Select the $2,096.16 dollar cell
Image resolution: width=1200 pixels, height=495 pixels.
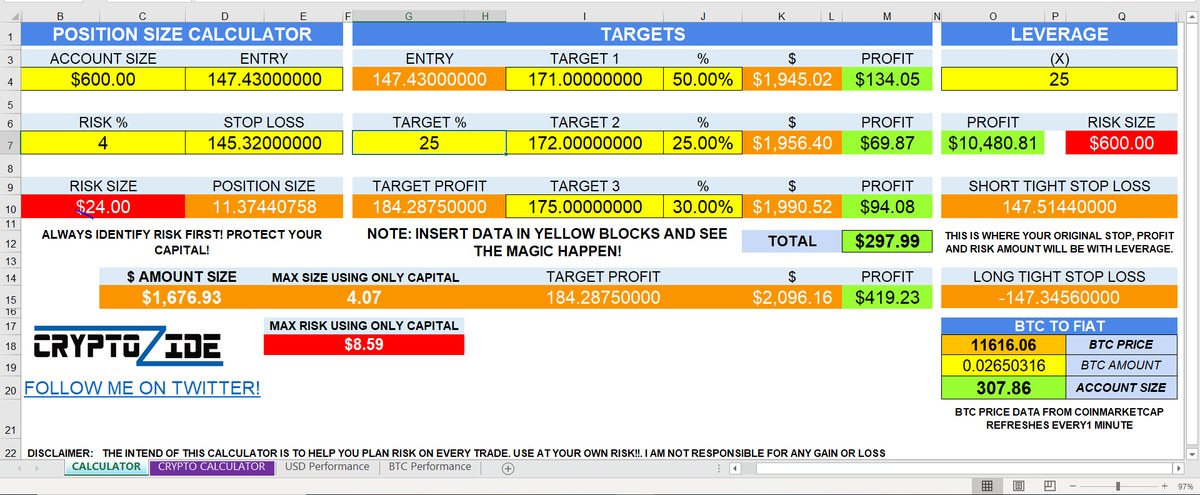792,297
